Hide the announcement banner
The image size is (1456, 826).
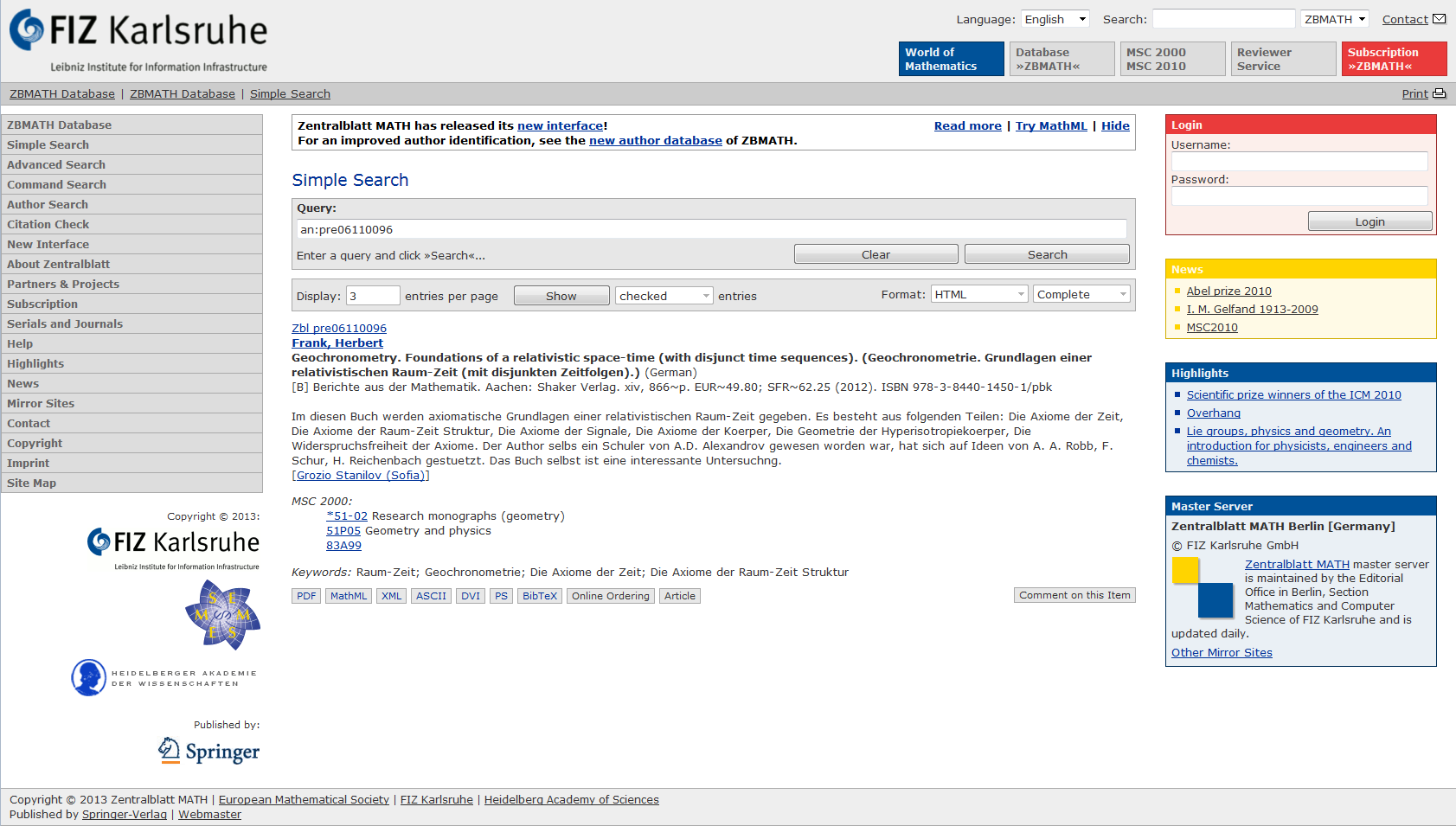point(1115,126)
